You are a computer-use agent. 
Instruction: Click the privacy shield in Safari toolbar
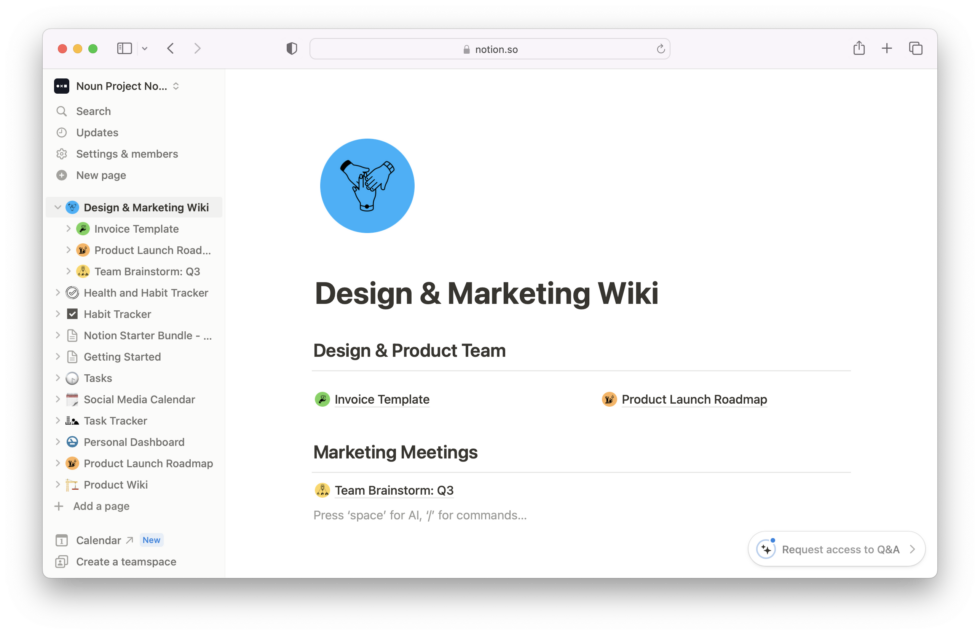pos(291,47)
